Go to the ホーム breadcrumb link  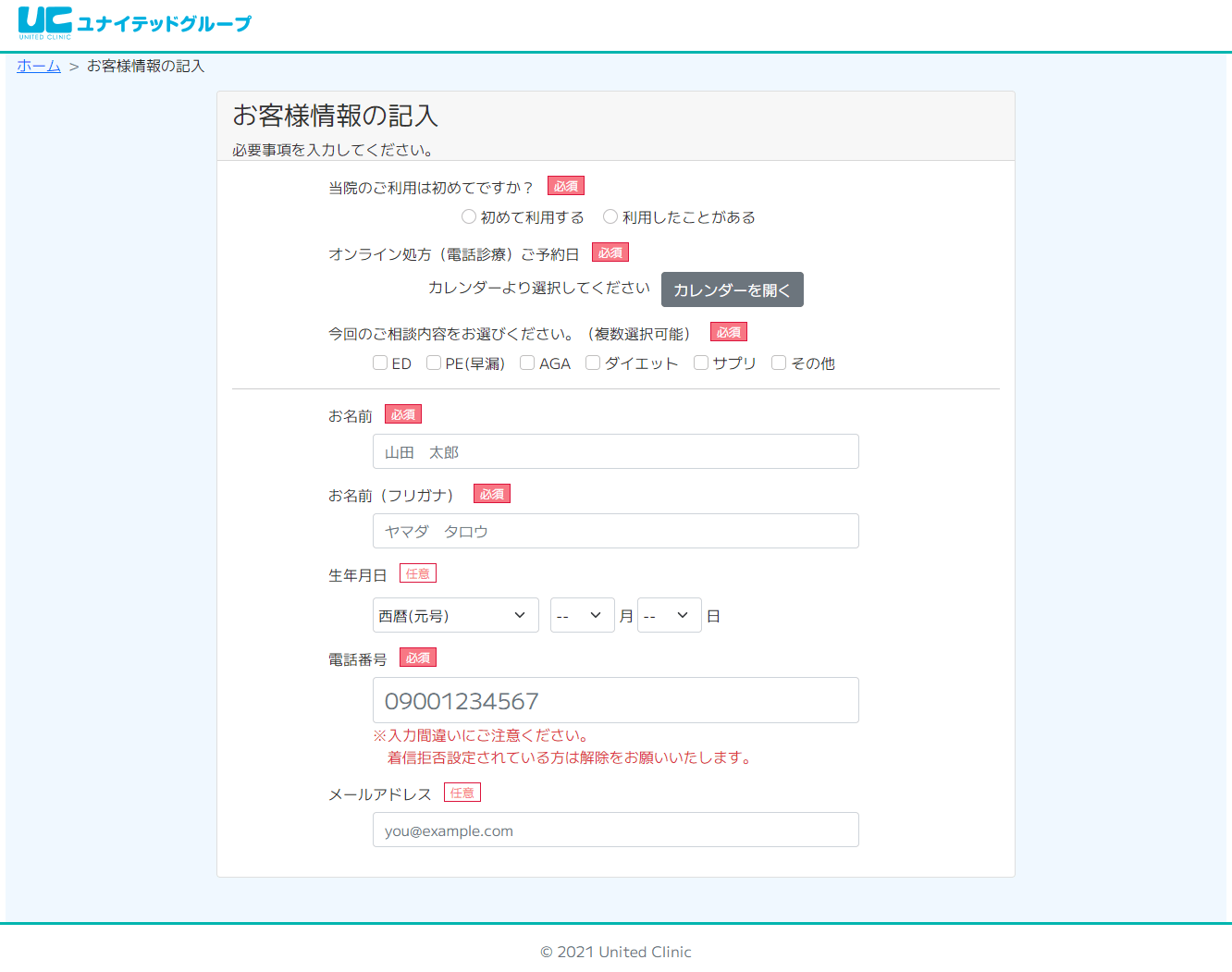[39, 67]
